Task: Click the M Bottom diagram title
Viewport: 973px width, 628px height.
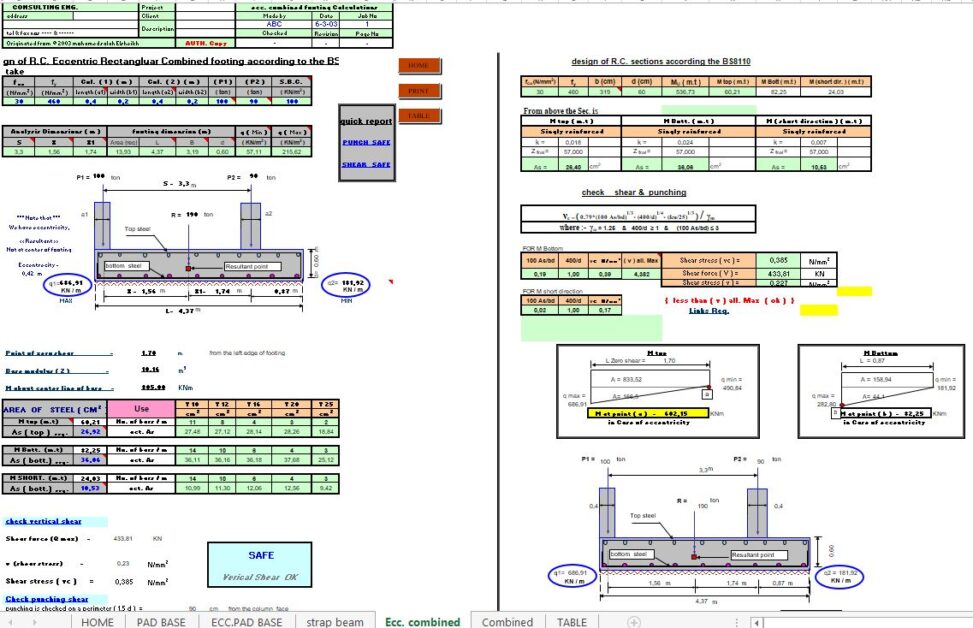Action: (x=881, y=352)
